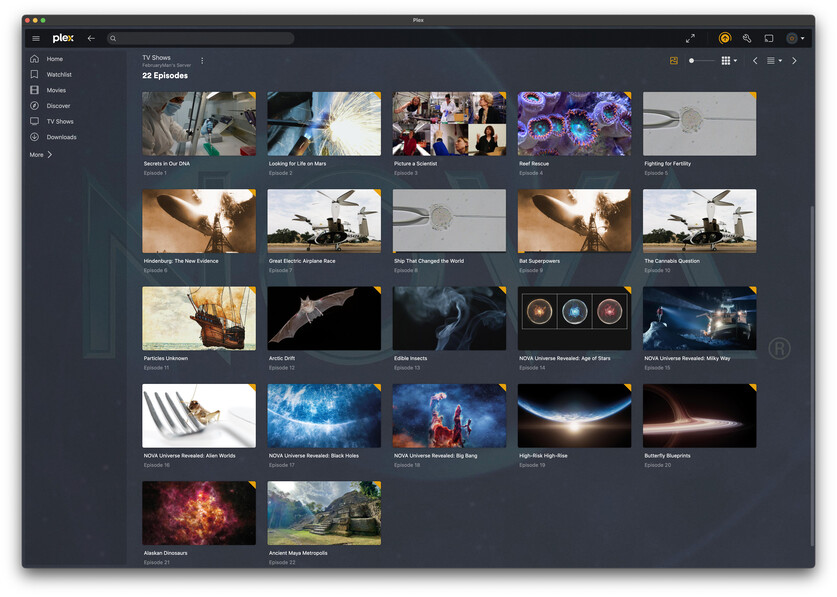
Task: Open Particles Unknown ship thumbnail
Action: 199,319
